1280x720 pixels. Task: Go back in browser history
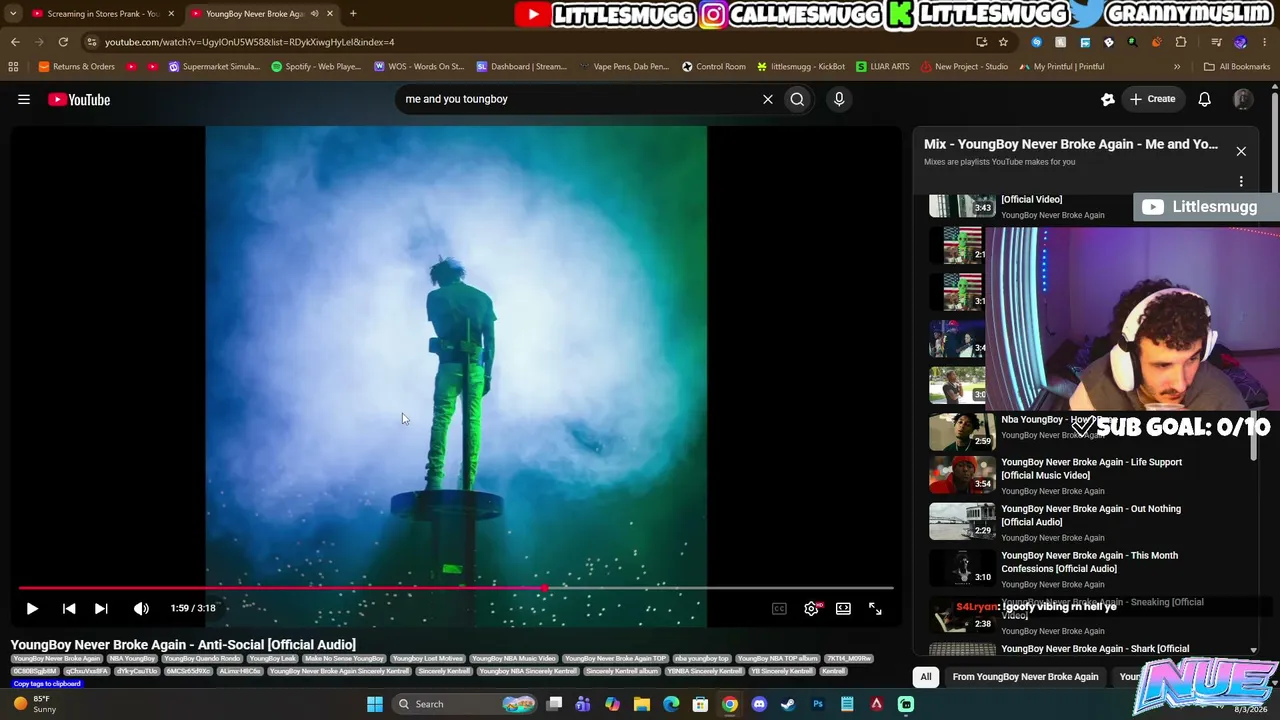coord(15,42)
